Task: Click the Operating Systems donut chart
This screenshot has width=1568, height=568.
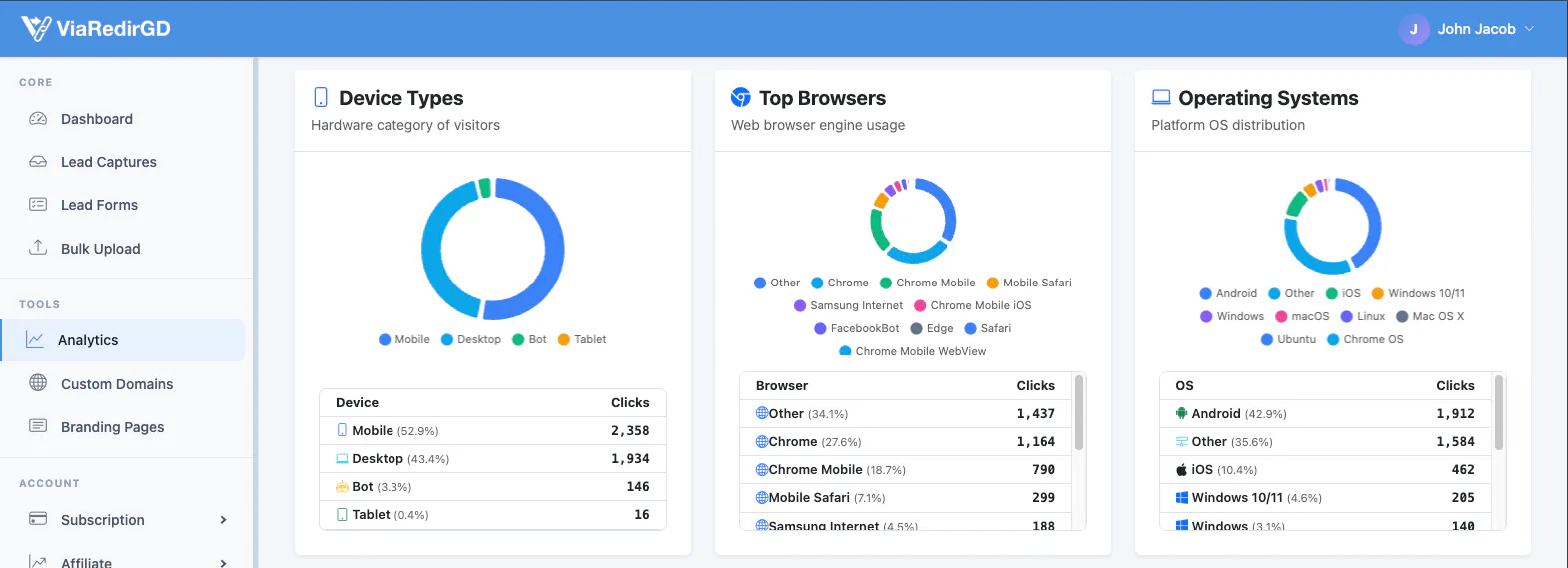Action: tap(1332, 226)
